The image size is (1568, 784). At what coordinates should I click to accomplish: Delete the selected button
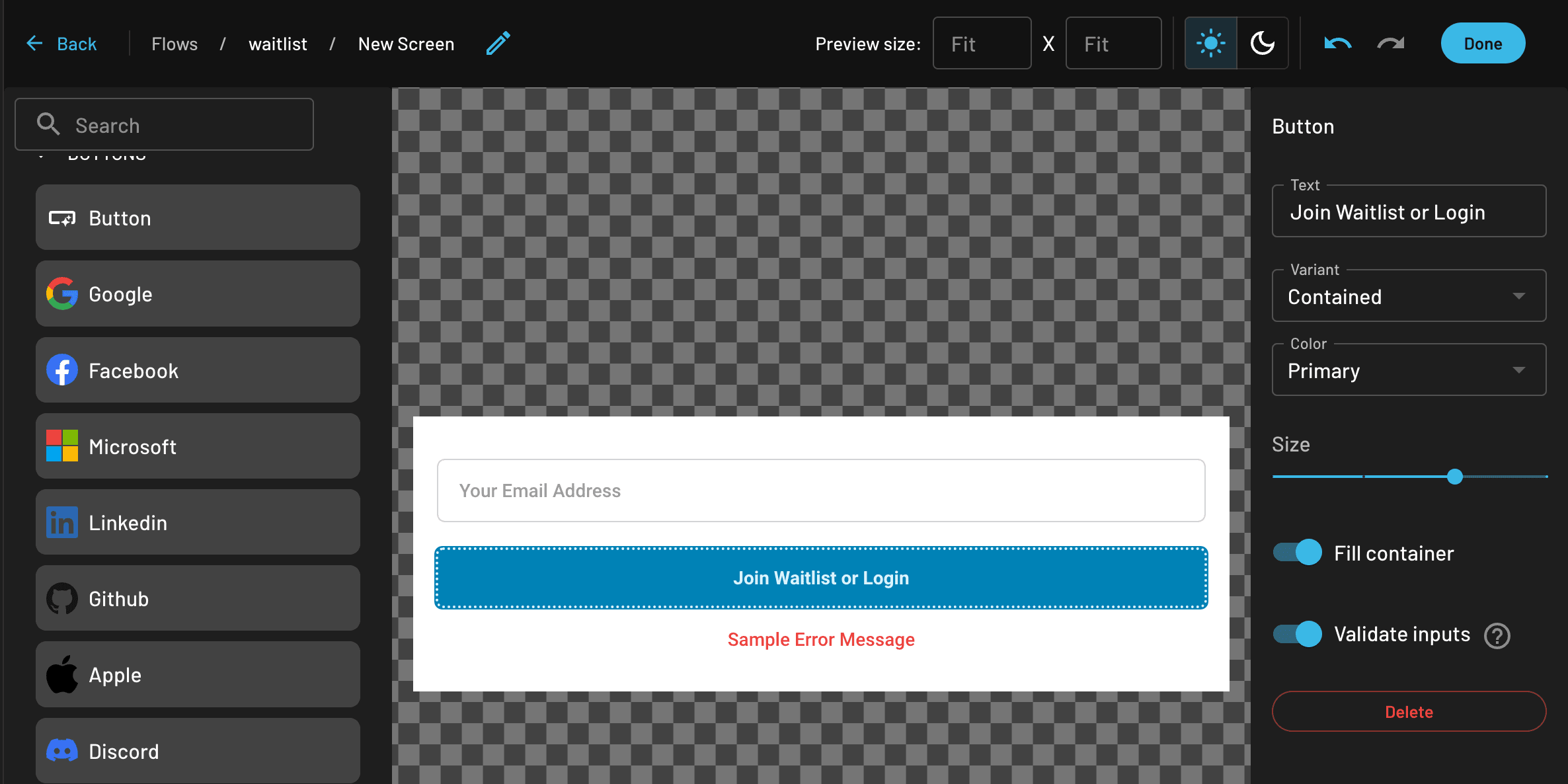(1409, 712)
